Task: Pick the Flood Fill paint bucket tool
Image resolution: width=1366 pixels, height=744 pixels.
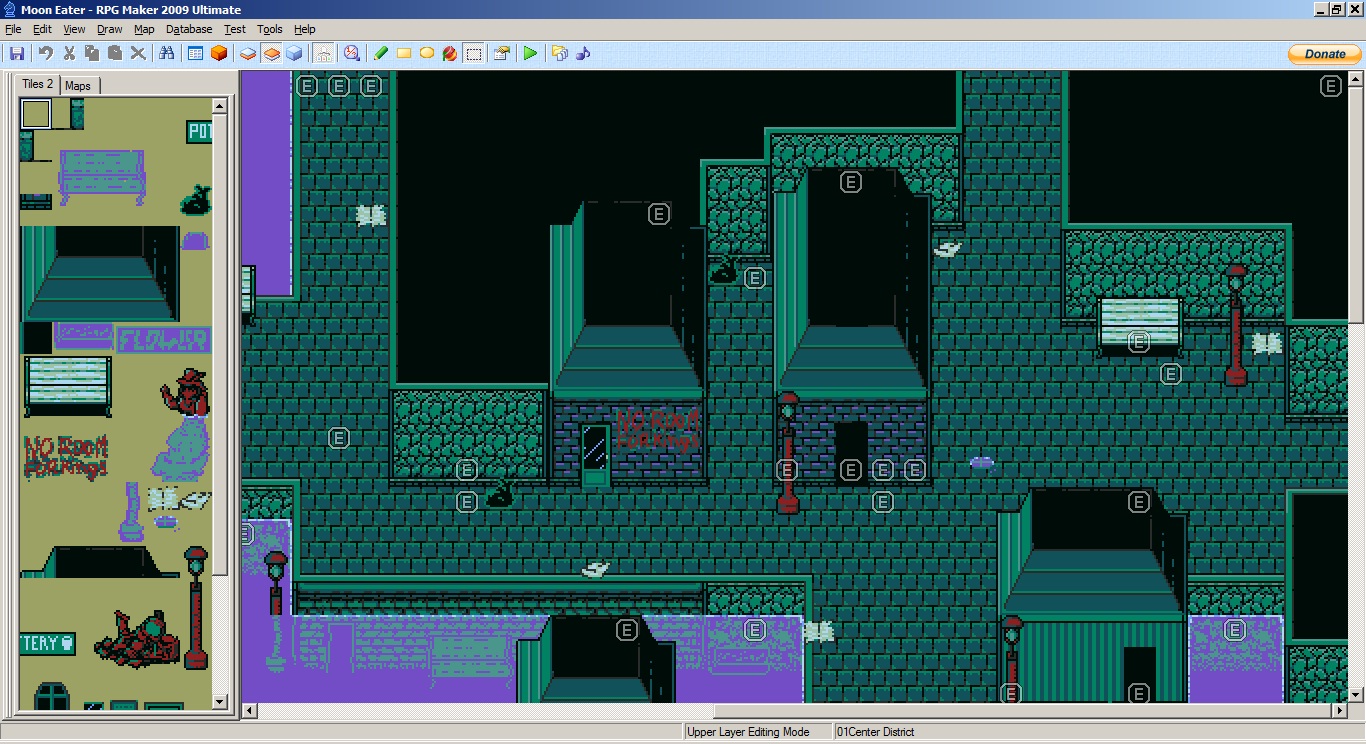Action: tap(450, 53)
